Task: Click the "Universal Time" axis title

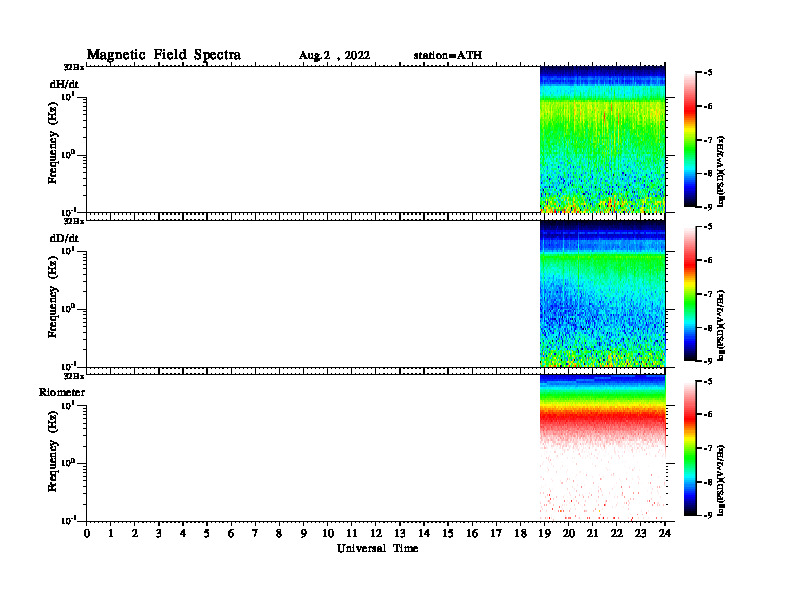Action: click(x=377, y=548)
